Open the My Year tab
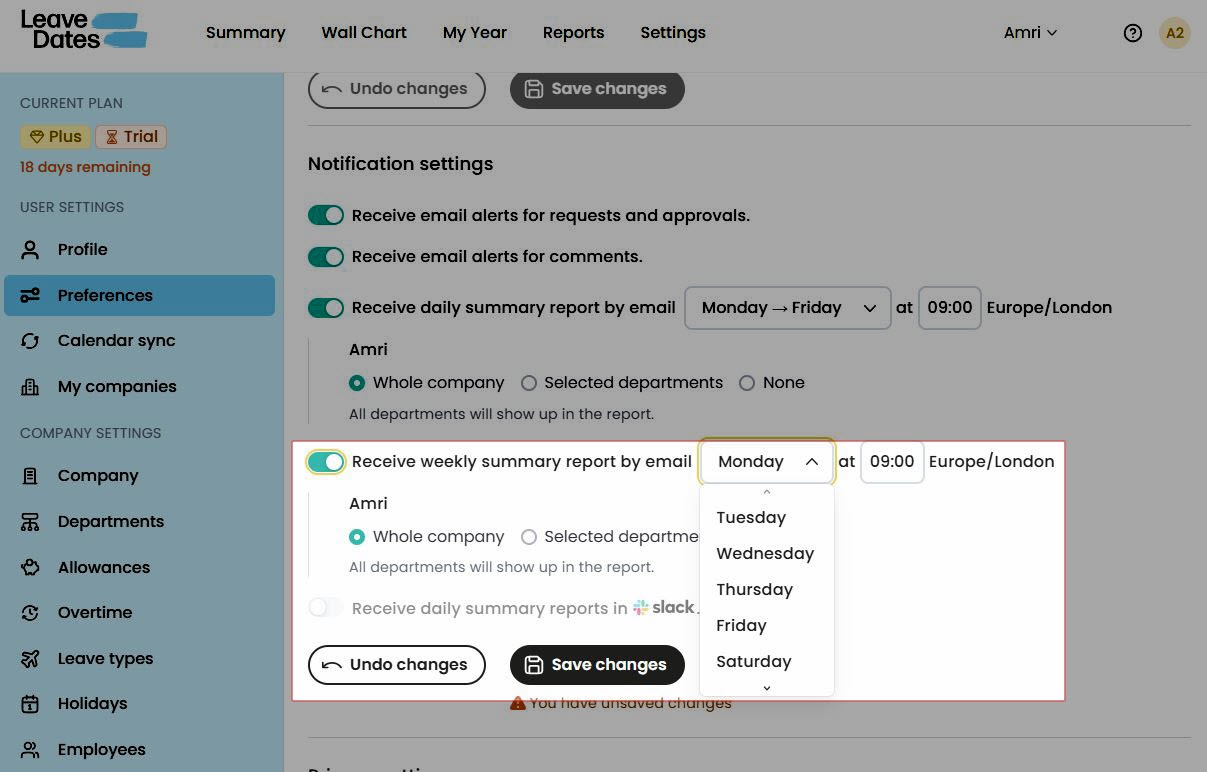The height and width of the screenshot is (772, 1207). (x=475, y=33)
